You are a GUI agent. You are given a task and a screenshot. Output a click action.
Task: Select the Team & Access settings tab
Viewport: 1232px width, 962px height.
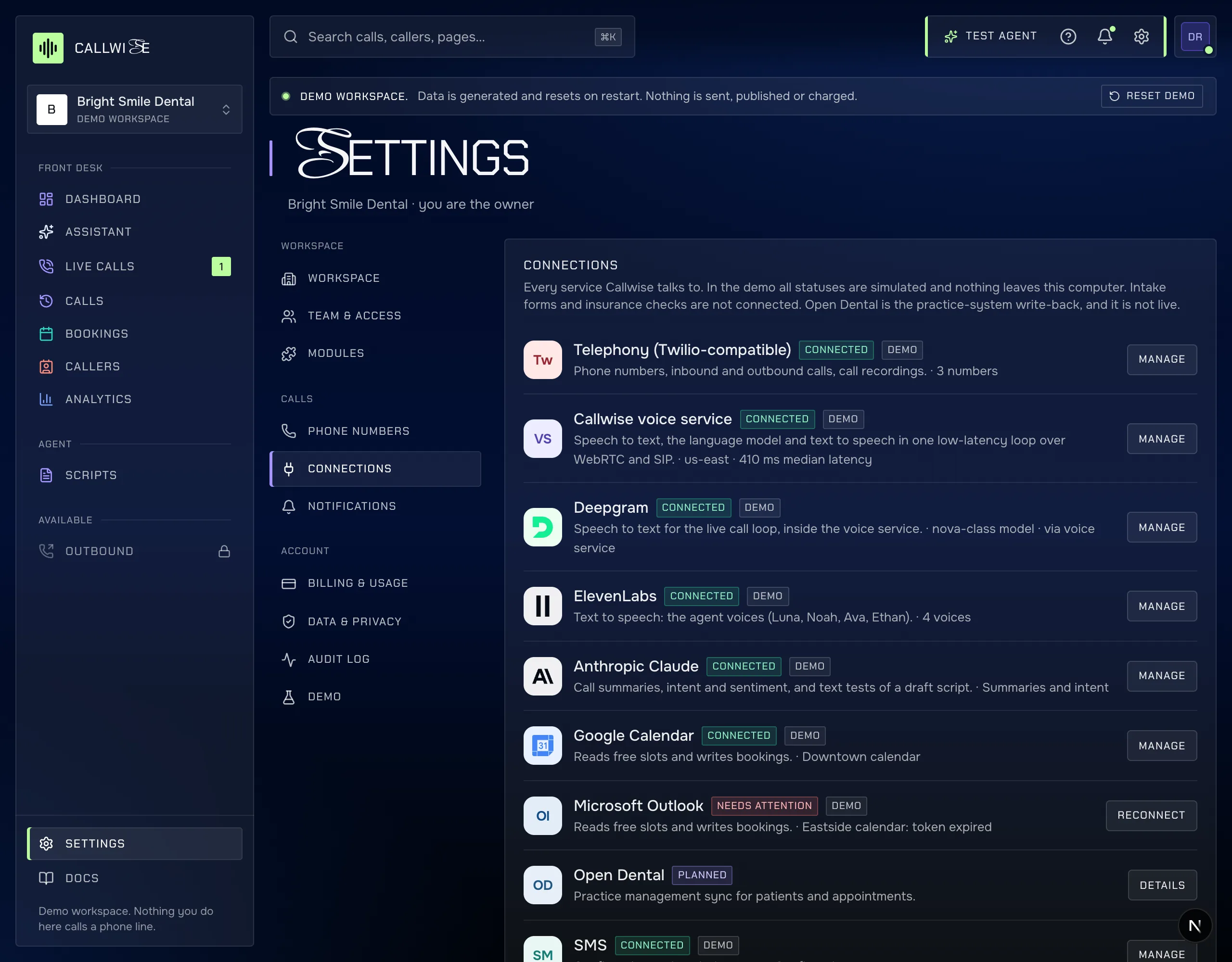click(375, 316)
